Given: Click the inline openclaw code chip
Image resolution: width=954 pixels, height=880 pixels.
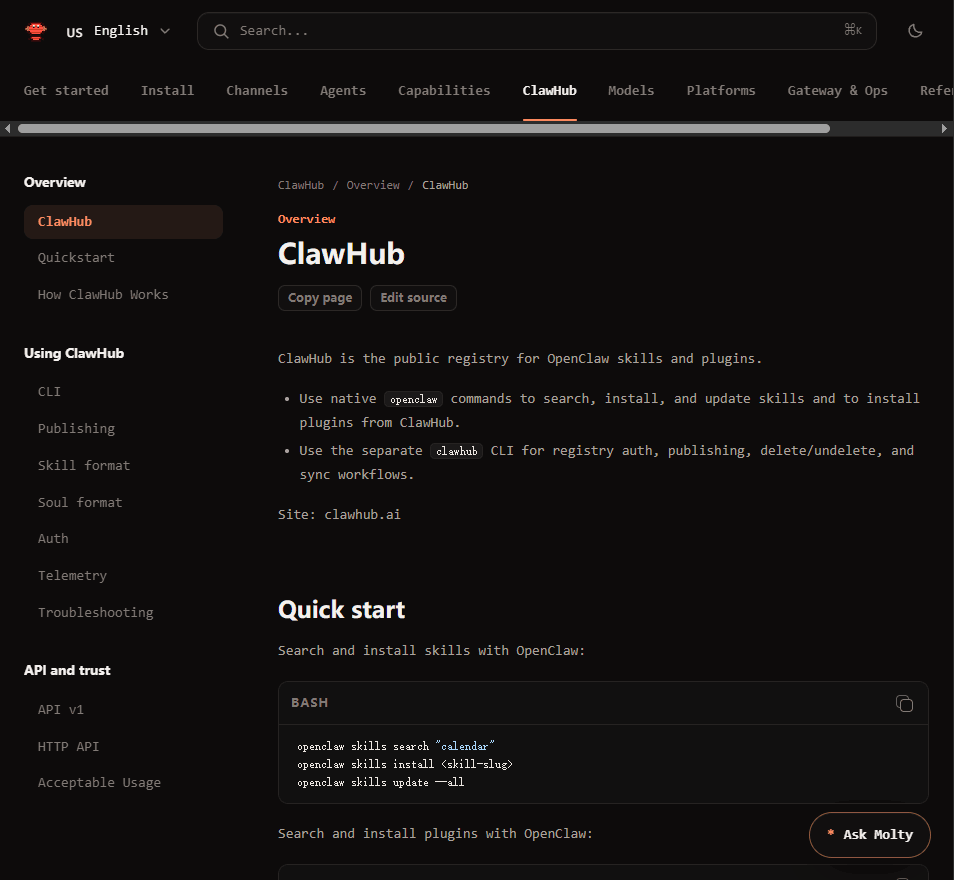Looking at the screenshot, I should 414,399.
